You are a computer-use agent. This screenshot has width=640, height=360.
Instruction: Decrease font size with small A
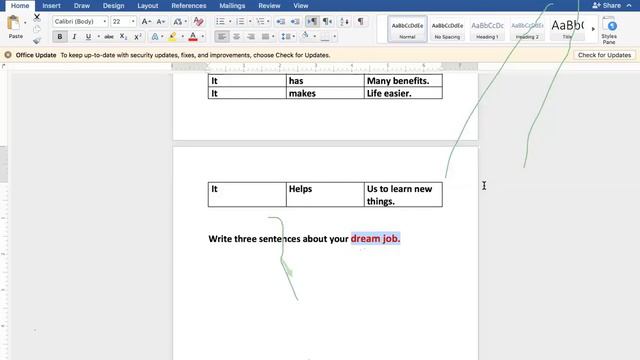coord(161,22)
